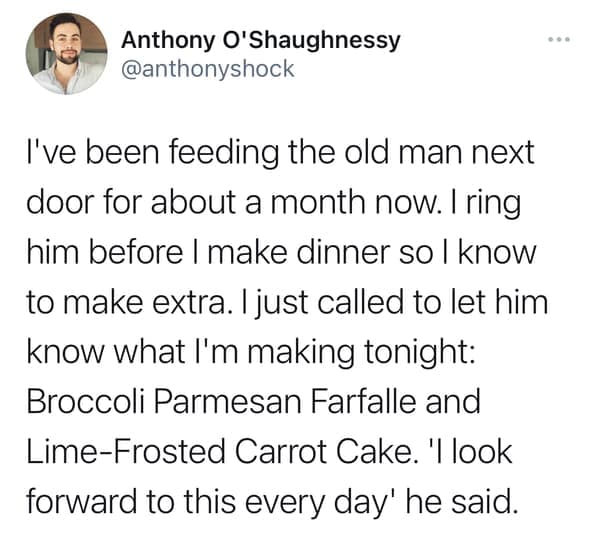Click the word "Broccoli" in the tweet
599x535 pixels.
(x=86, y=402)
